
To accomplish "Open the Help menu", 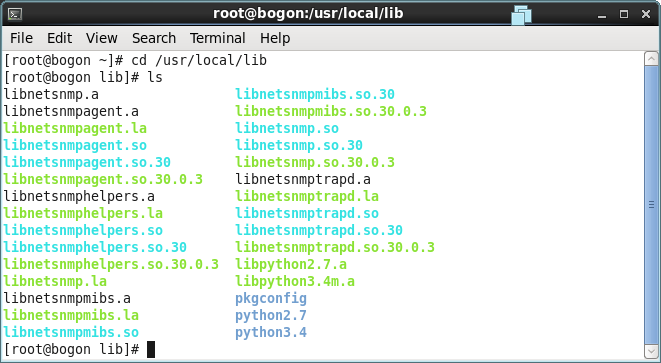I will coord(275,38).
